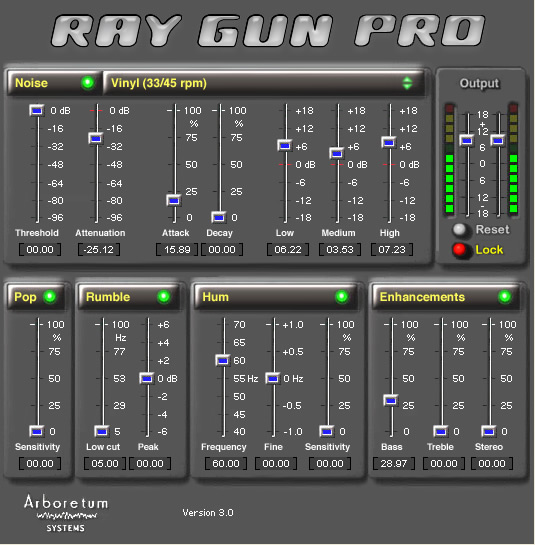Click the left output level meter
The height and width of the screenshot is (545, 535).
coord(449,158)
